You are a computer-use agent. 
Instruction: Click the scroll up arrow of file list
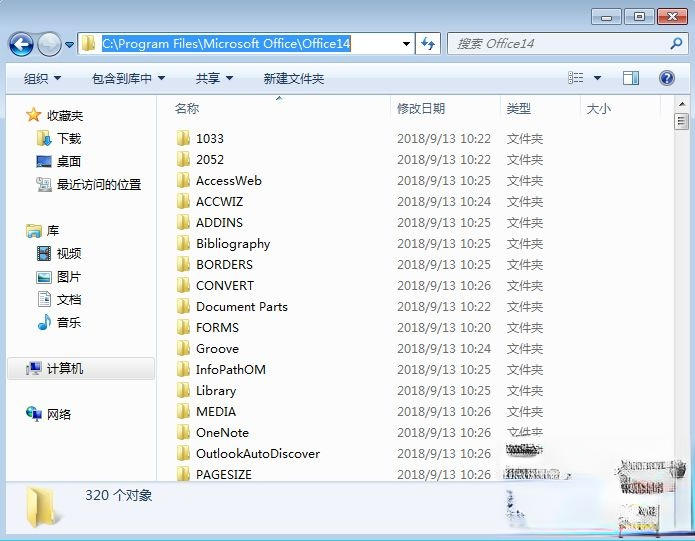click(682, 104)
